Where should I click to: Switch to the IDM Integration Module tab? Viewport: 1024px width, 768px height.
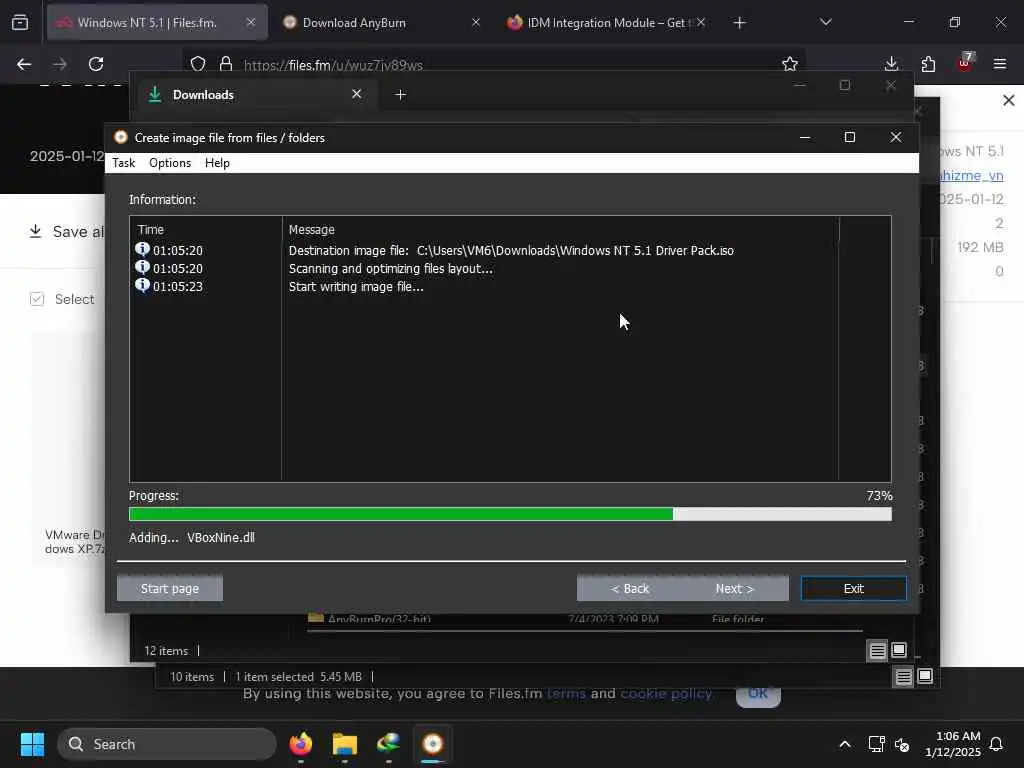[606, 22]
